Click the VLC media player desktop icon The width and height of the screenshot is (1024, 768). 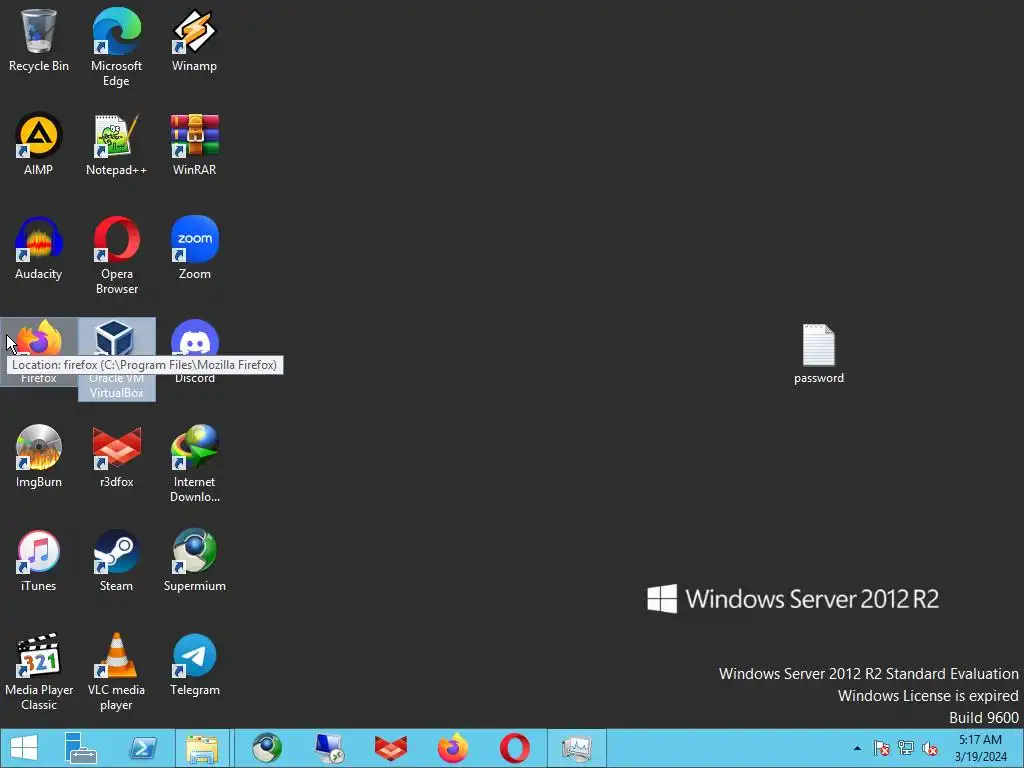click(x=116, y=671)
